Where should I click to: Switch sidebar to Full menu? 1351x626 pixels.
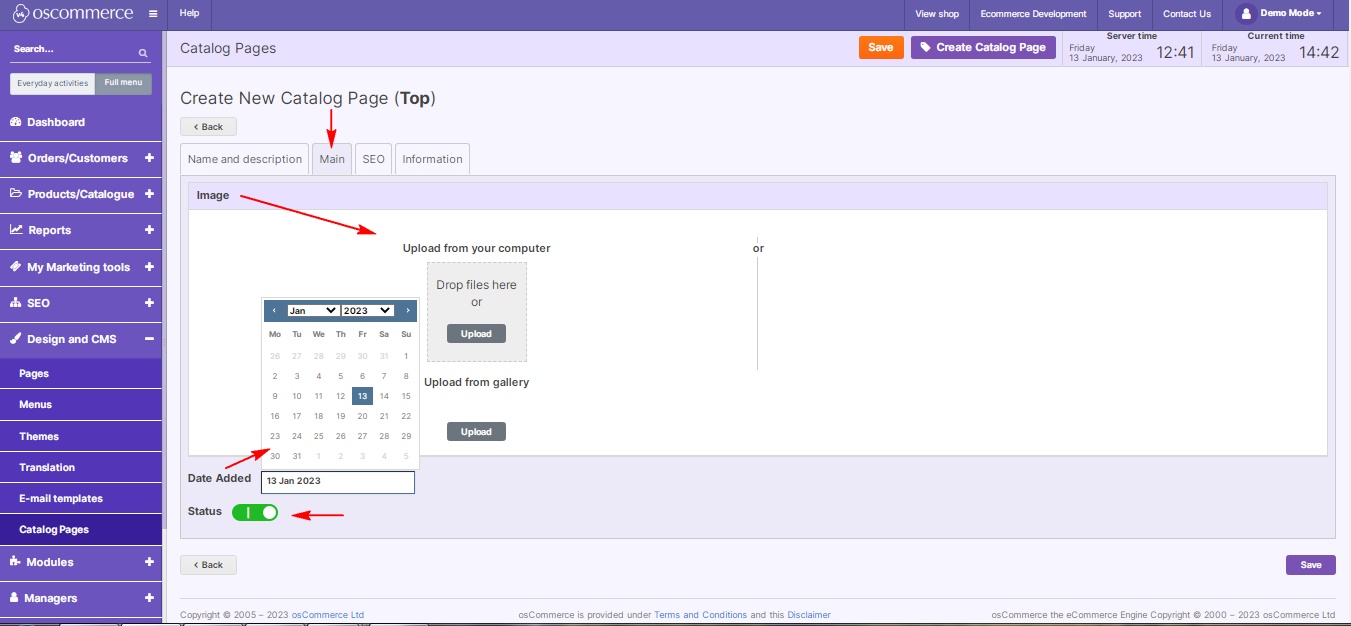click(x=123, y=83)
